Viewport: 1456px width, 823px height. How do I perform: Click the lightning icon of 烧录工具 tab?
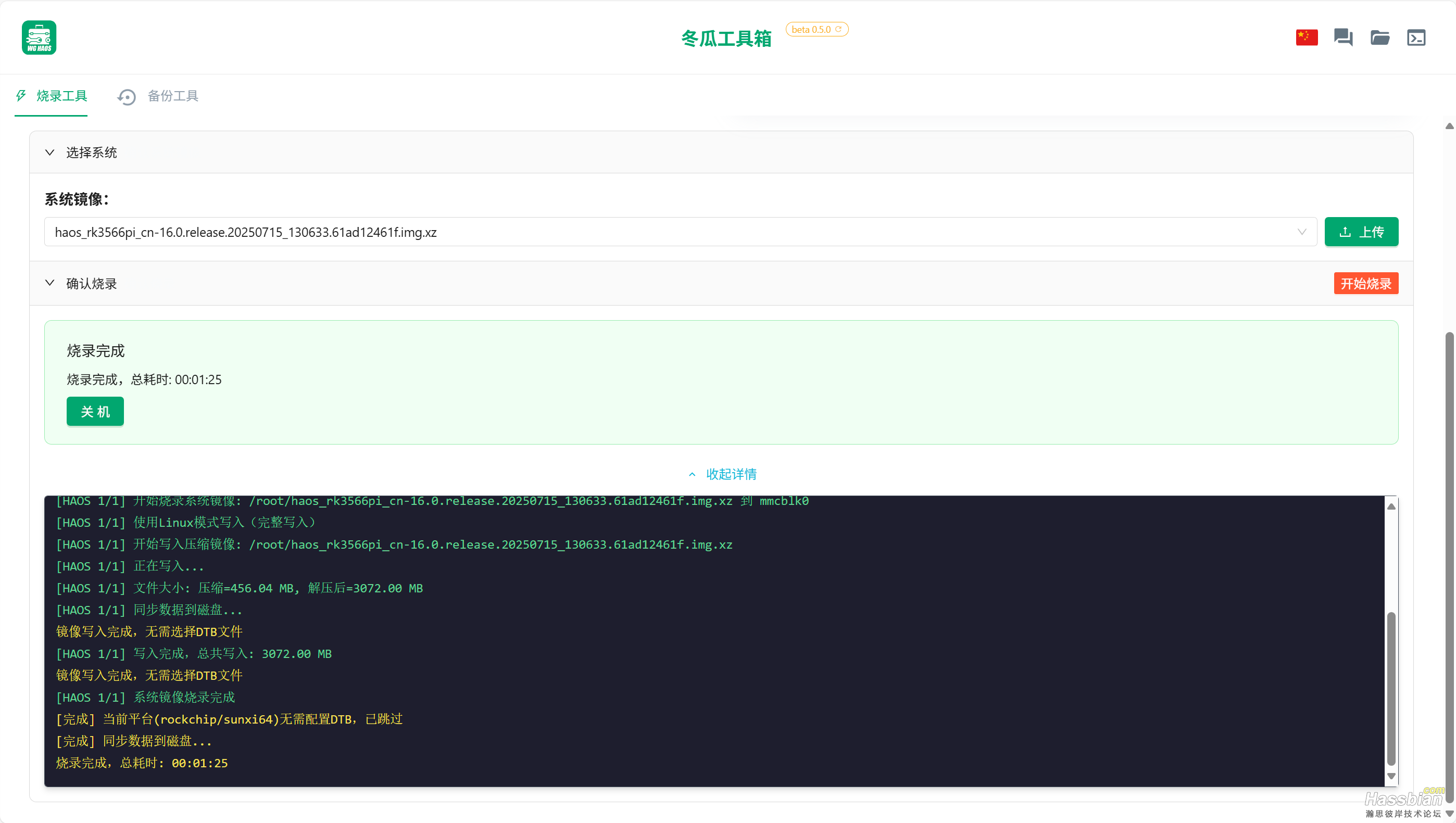point(21,96)
